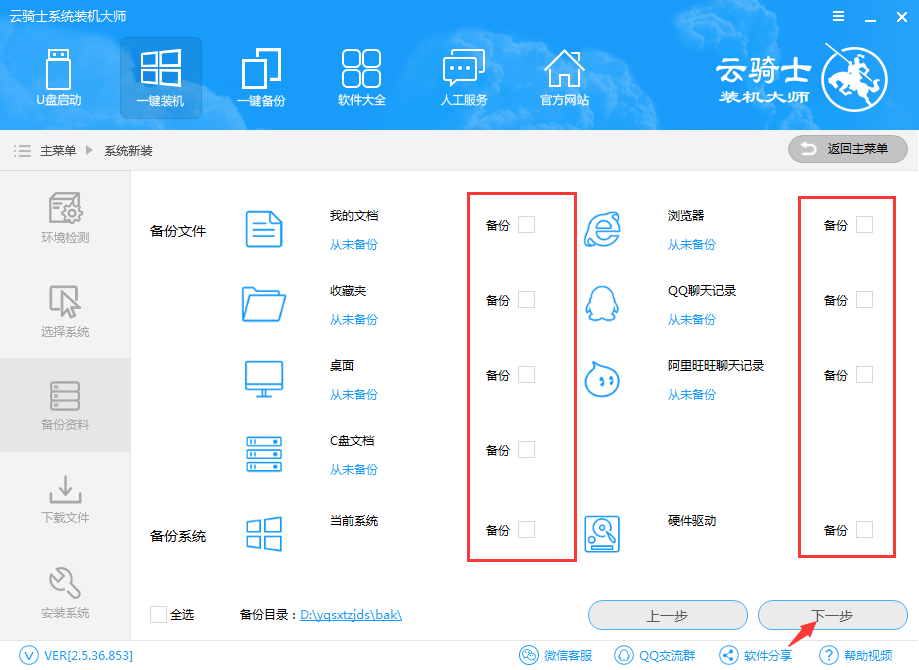Viewport: 919px width, 670px height.
Task: Visit the 官方网站 homepage
Action: pyautogui.click(x=564, y=78)
